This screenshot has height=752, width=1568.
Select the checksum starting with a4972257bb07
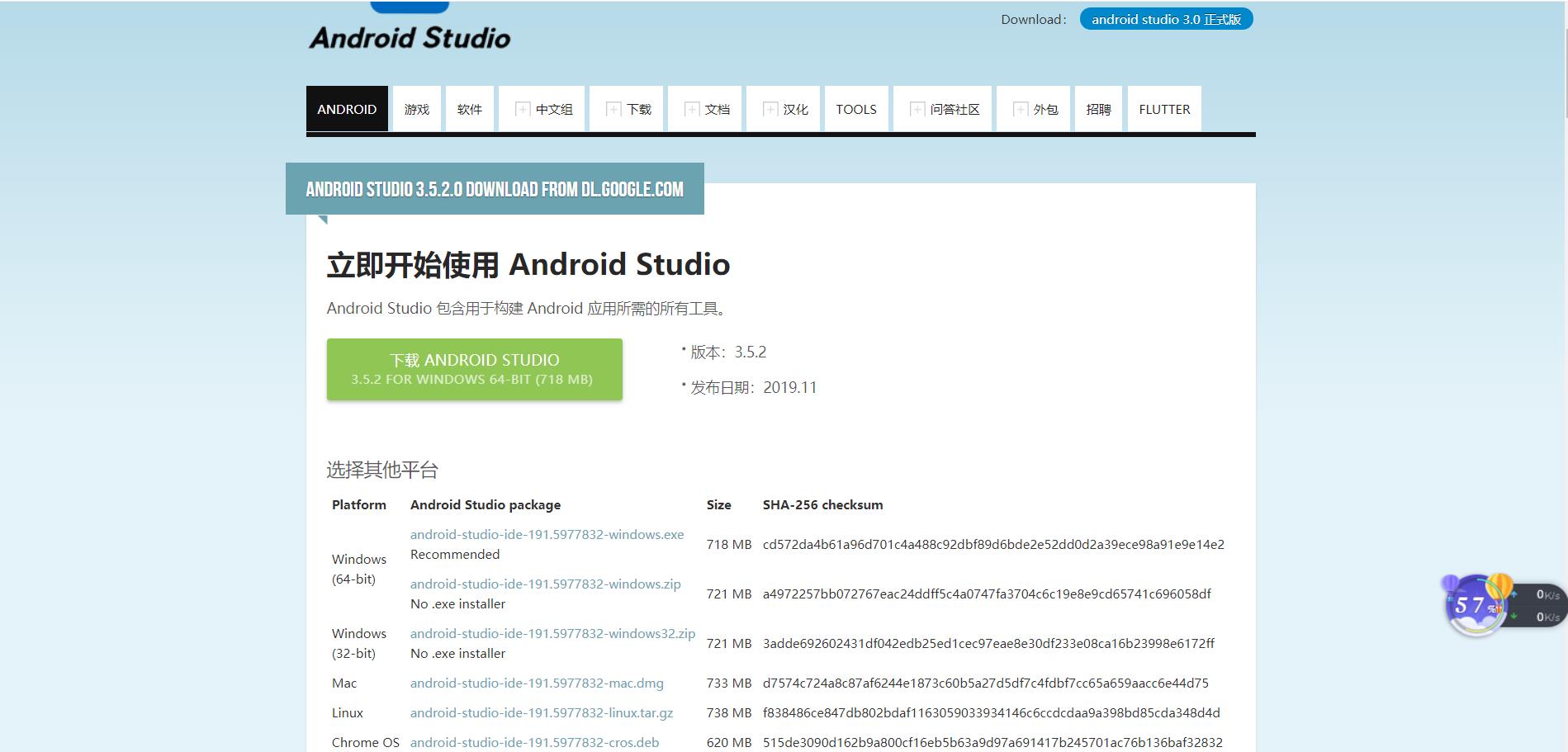987,594
